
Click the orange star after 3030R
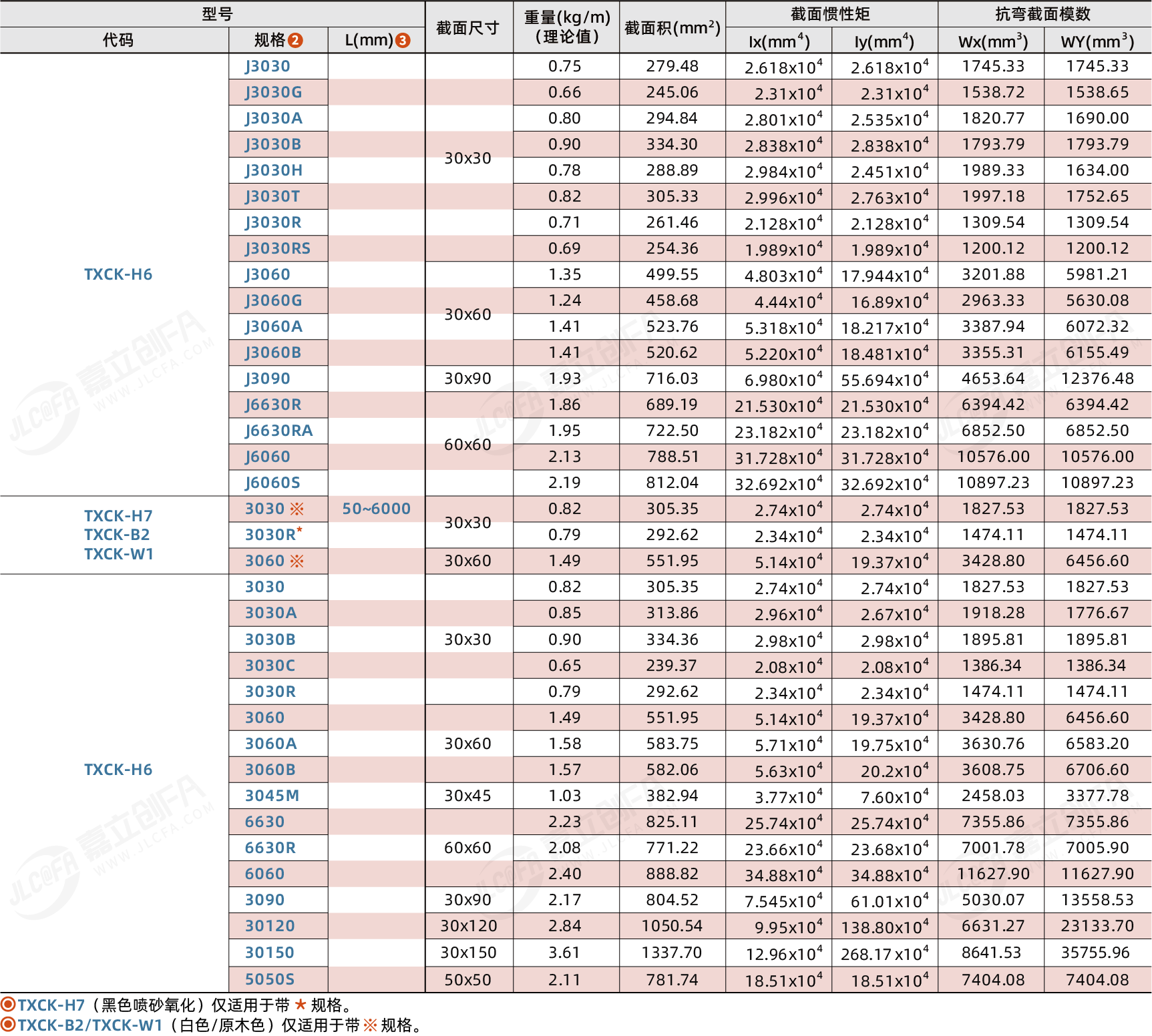[300, 530]
